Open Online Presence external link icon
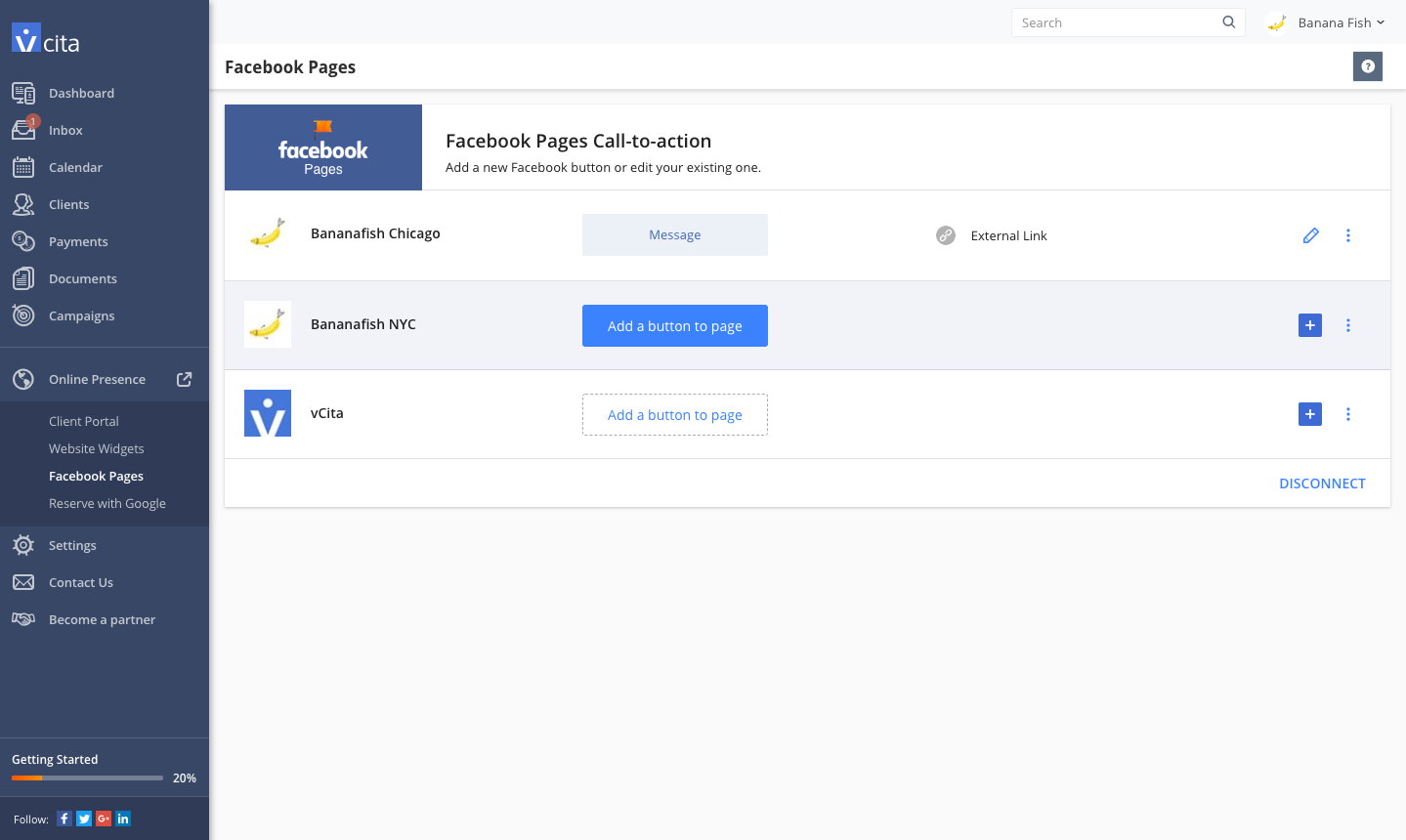 pyautogui.click(x=184, y=379)
